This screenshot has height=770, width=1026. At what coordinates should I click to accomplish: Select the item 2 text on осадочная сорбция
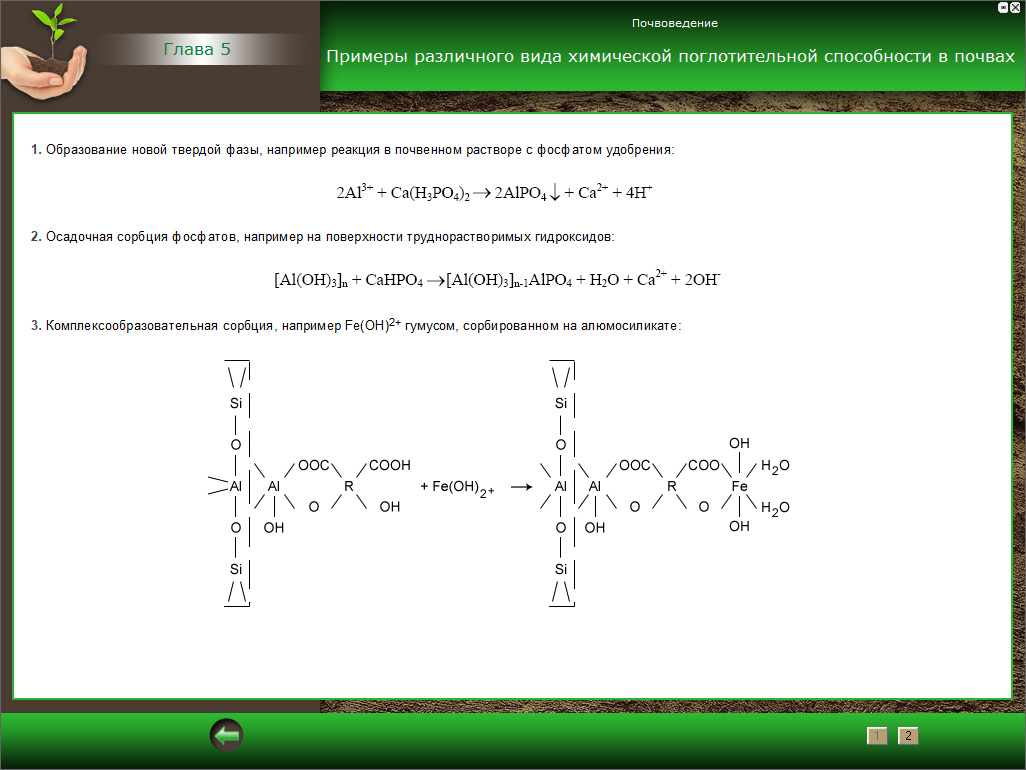coord(321,237)
